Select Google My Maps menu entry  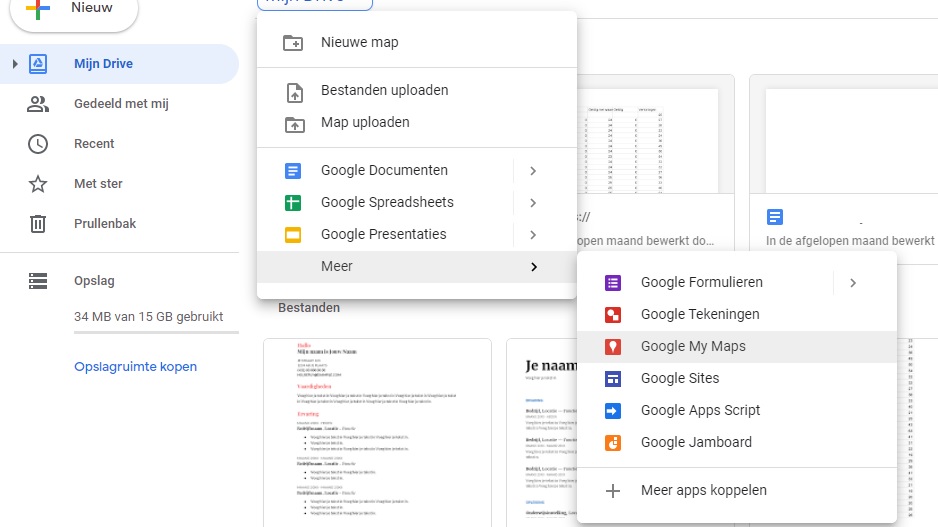pyautogui.click(x=693, y=347)
